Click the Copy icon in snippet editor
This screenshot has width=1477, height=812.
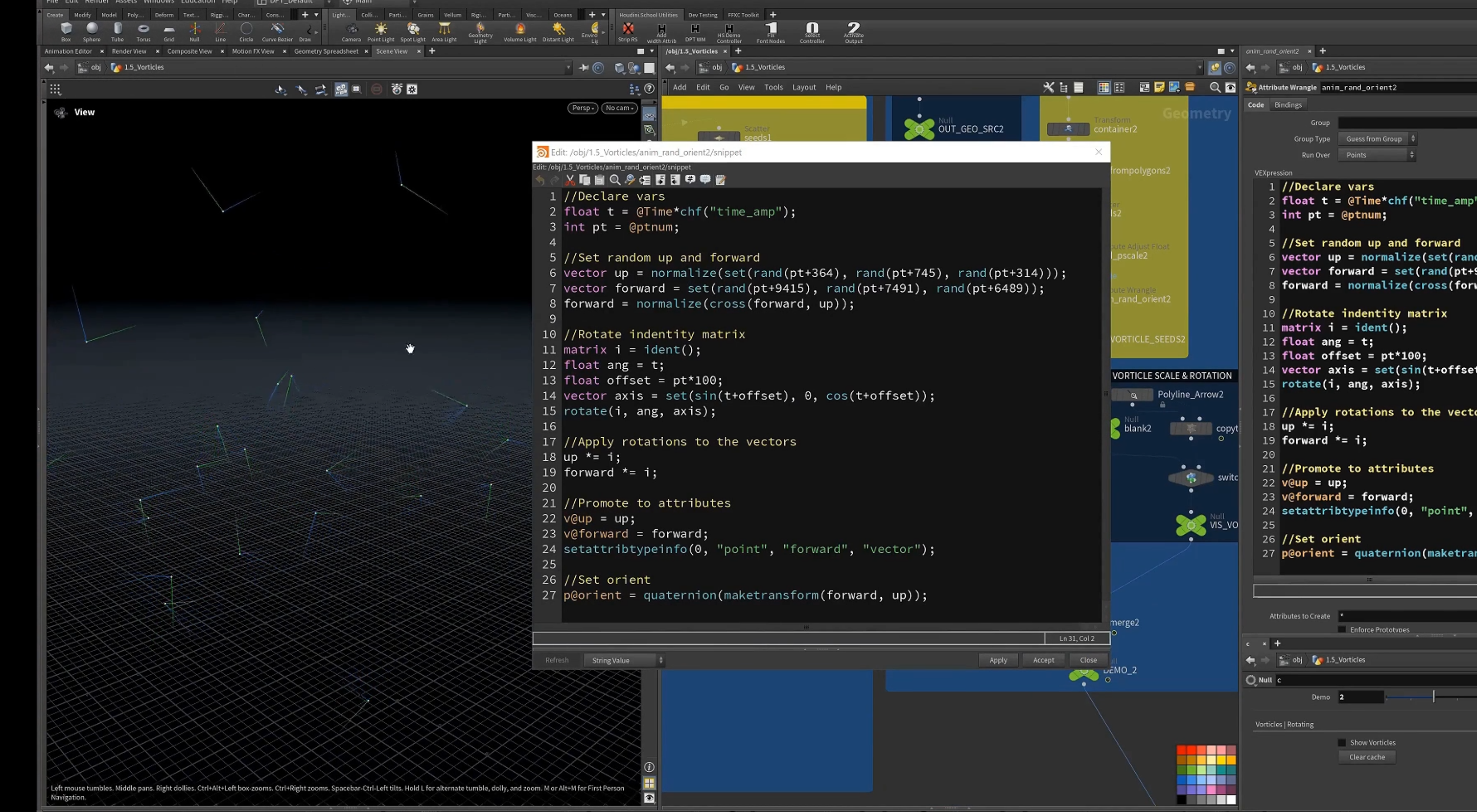(585, 180)
